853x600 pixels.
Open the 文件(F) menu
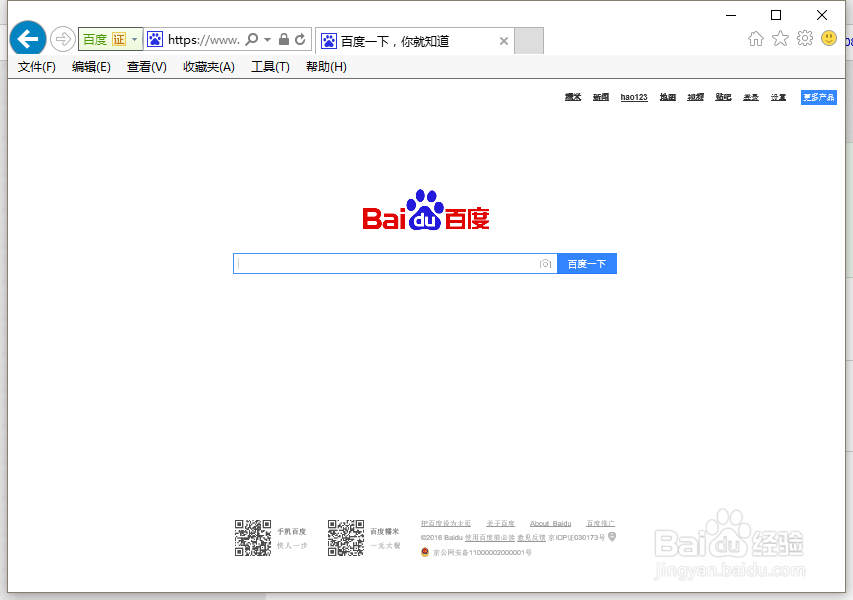click(36, 67)
